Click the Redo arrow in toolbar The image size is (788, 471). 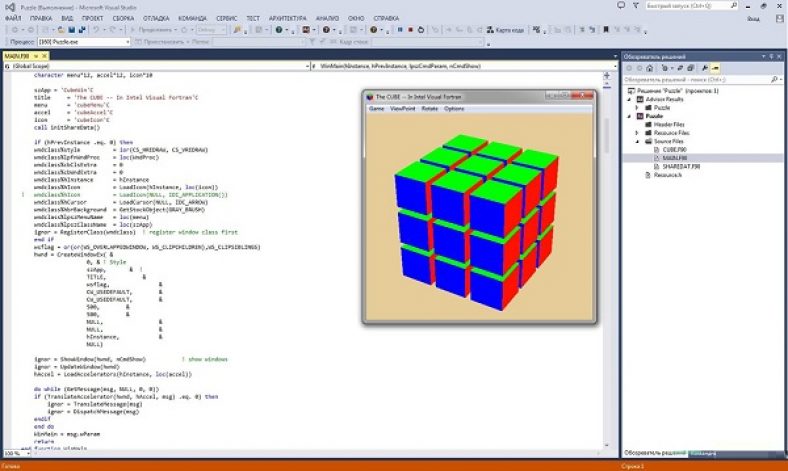pyautogui.click(x=113, y=30)
